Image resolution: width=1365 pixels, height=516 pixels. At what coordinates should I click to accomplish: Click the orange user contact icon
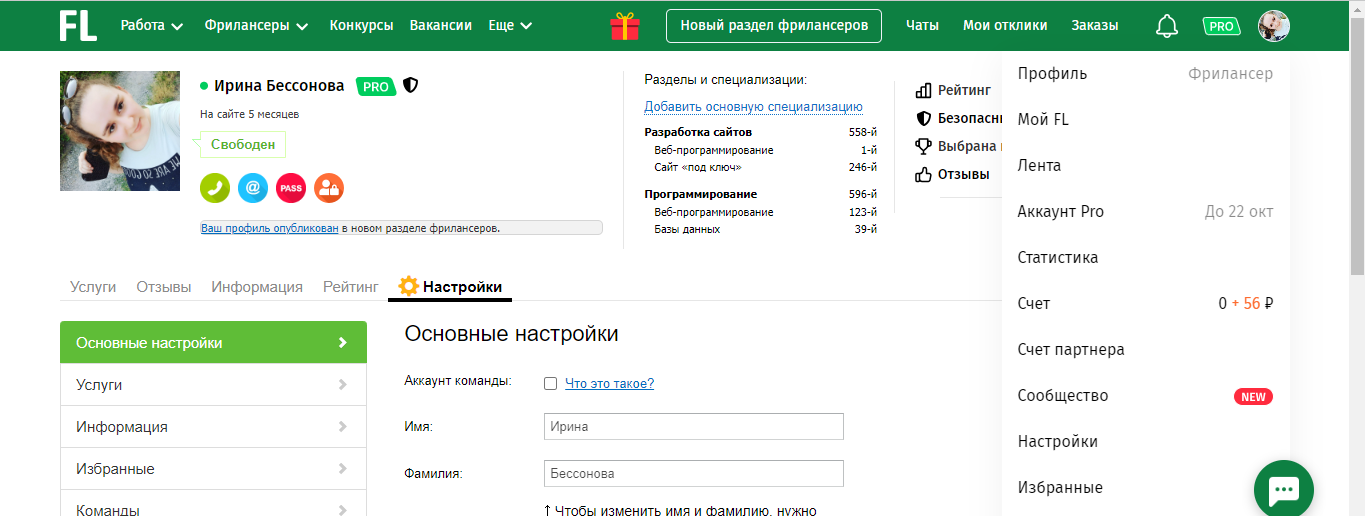point(329,187)
